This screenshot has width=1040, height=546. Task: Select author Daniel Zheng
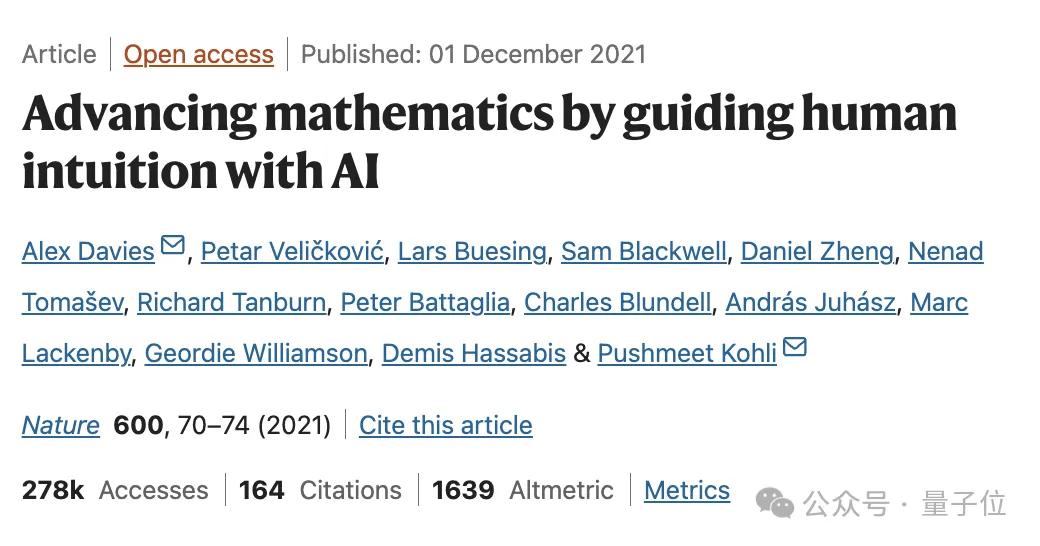click(x=817, y=251)
